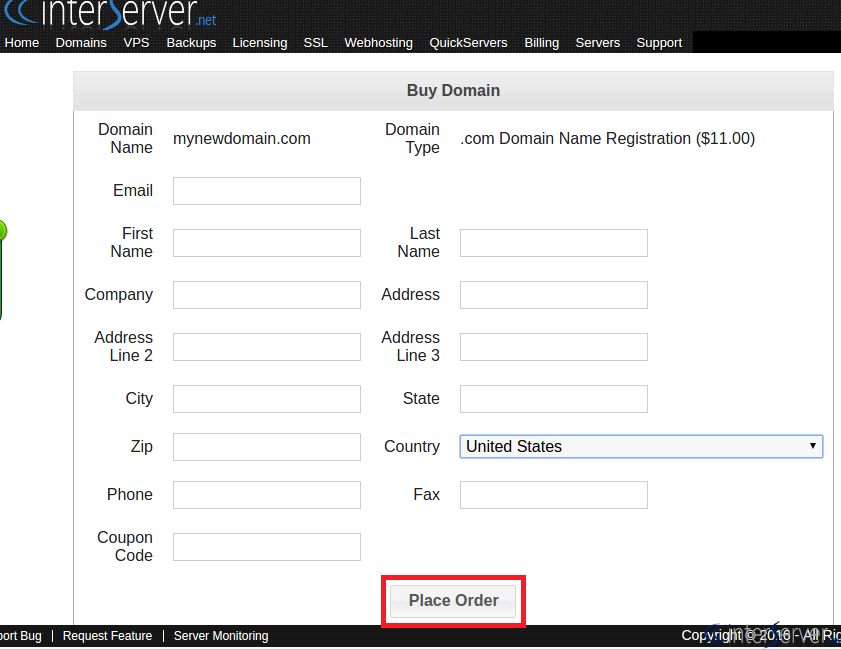The height and width of the screenshot is (650, 841).
Task: Open the Support menu
Action: [x=659, y=43]
